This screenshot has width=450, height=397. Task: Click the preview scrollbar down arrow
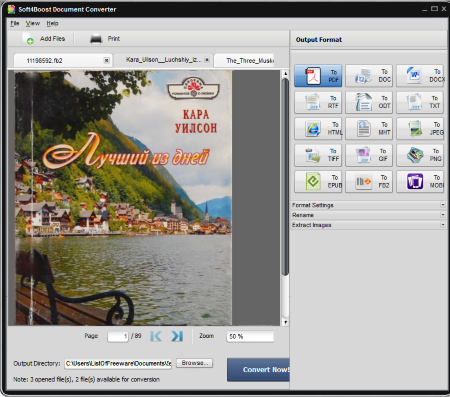point(285,322)
